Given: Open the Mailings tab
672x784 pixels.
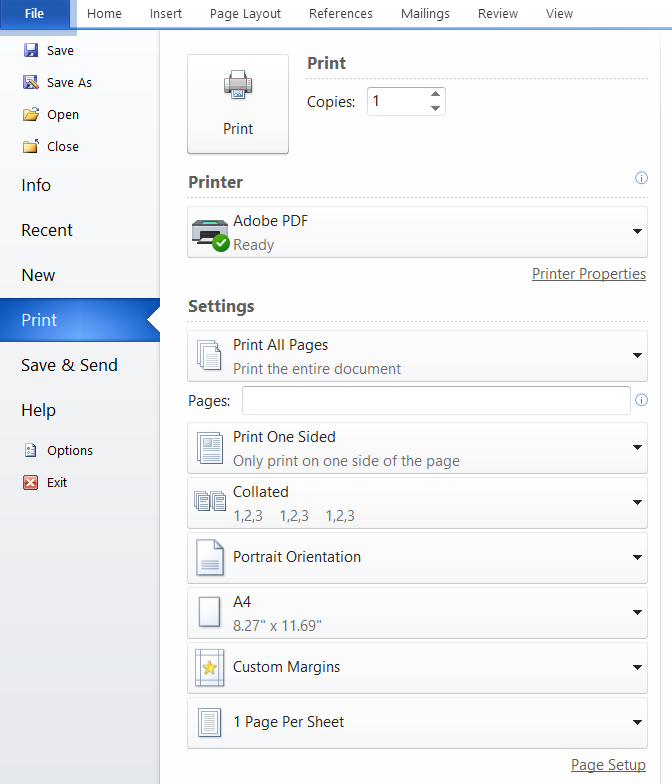Looking at the screenshot, I should [425, 14].
